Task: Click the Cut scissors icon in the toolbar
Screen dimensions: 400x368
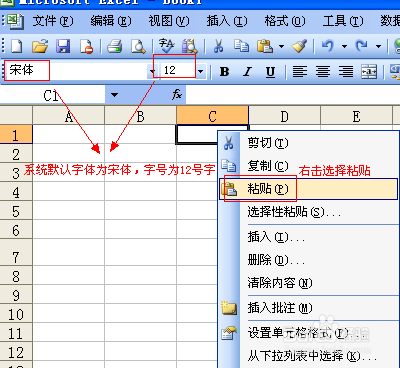Action: coord(218,46)
